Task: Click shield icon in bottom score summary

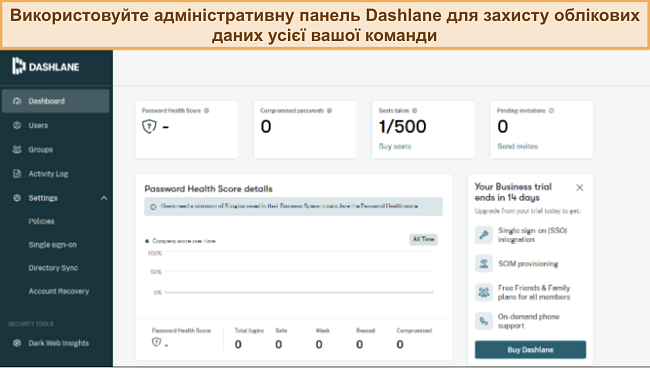Action: point(156,342)
